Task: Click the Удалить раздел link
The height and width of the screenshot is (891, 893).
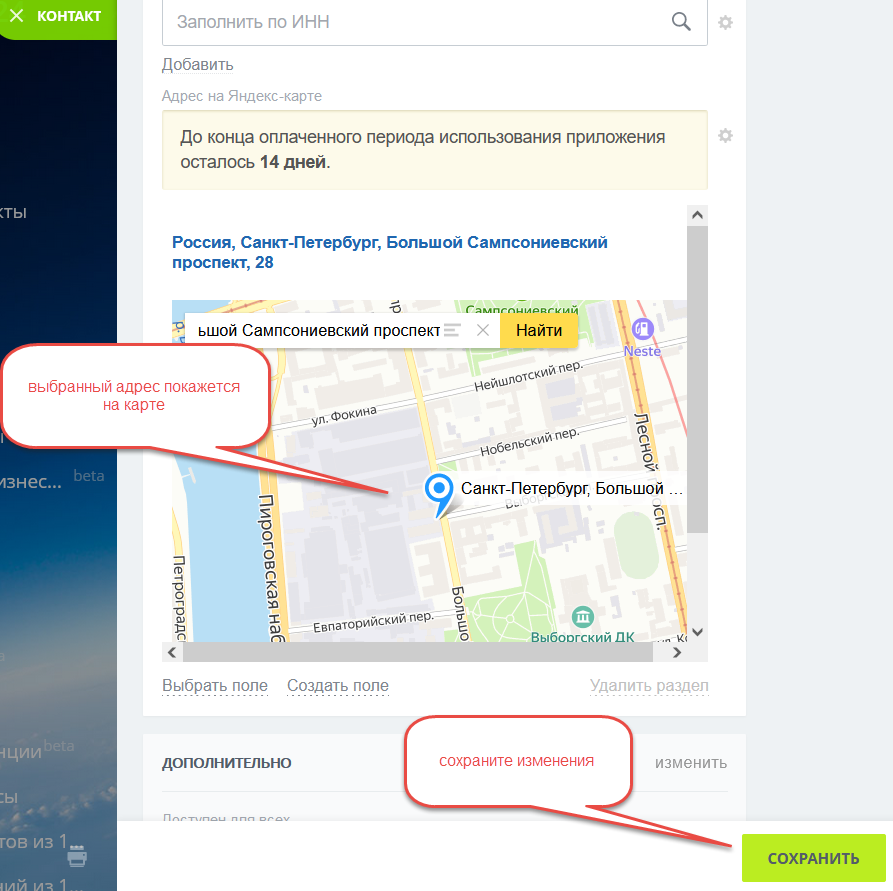Action: point(649,685)
